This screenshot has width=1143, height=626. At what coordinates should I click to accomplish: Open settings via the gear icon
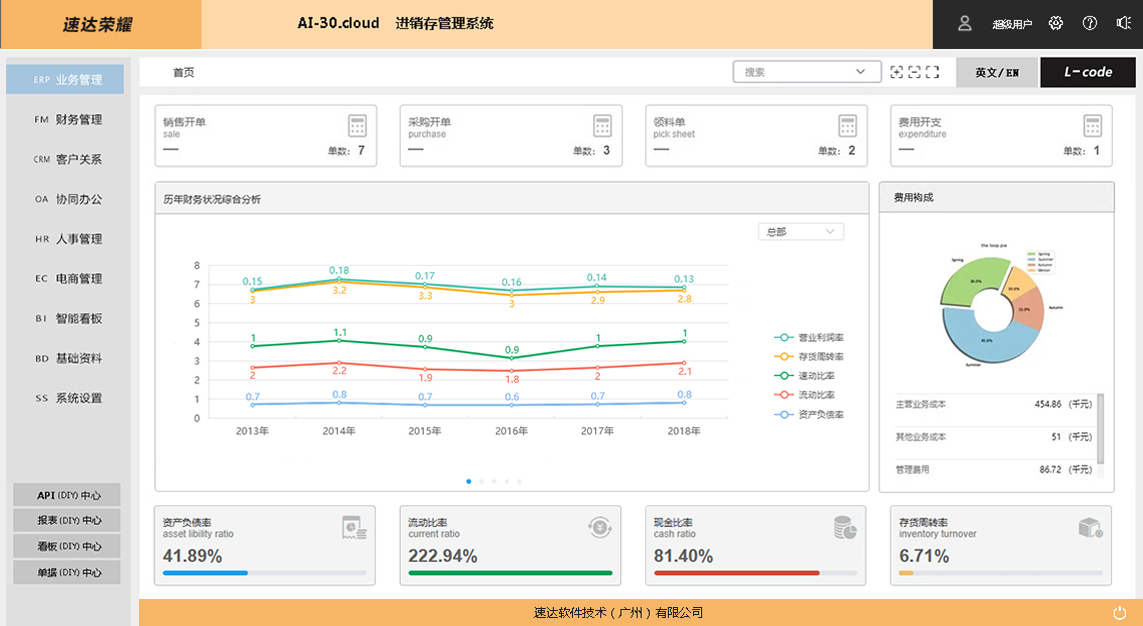coord(1056,23)
